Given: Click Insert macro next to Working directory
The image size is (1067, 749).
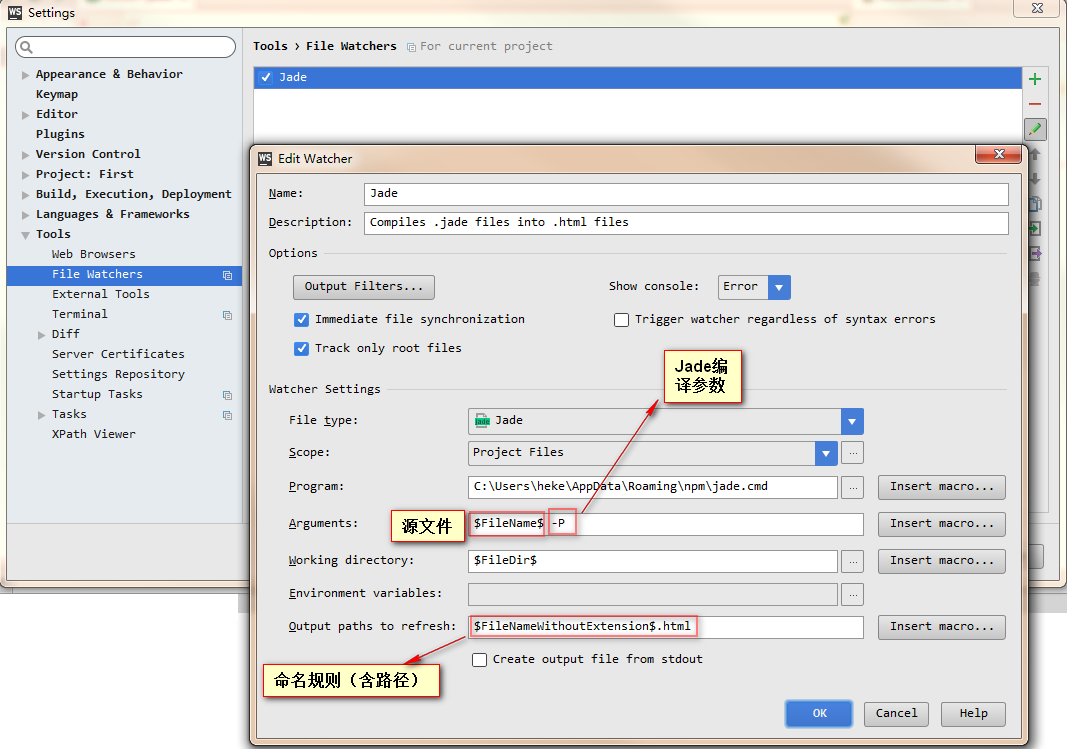Looking at the screenshot, I should point(941,561).
